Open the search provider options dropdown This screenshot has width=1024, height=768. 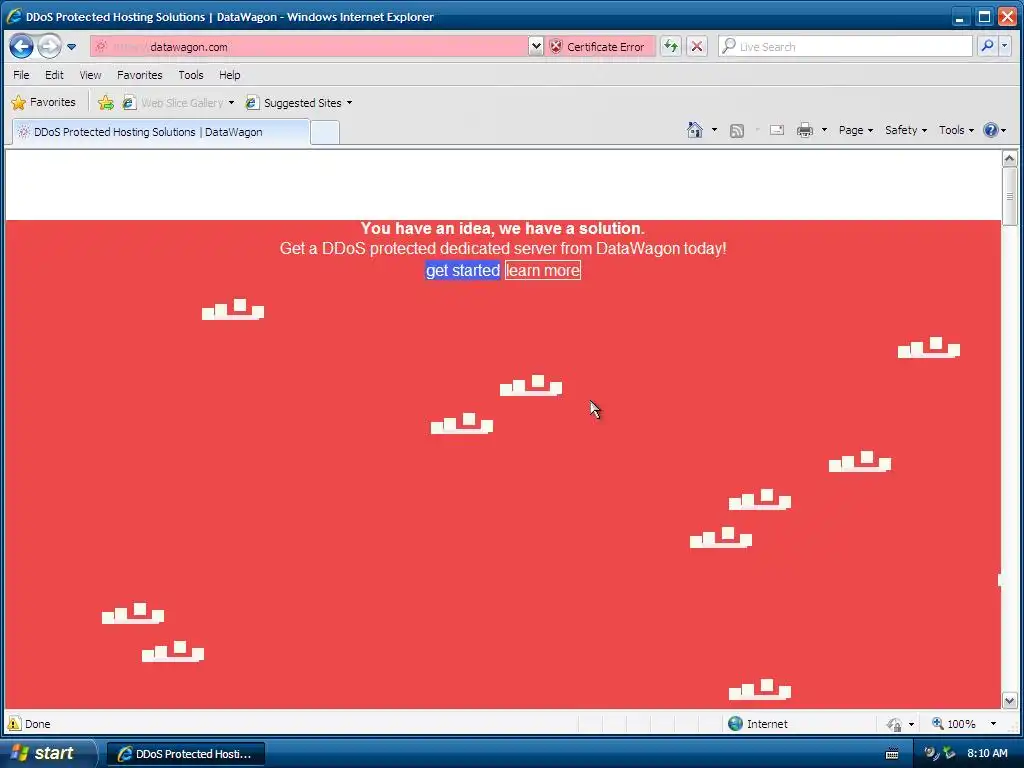pyautogui.click(x=1005, y=46)
